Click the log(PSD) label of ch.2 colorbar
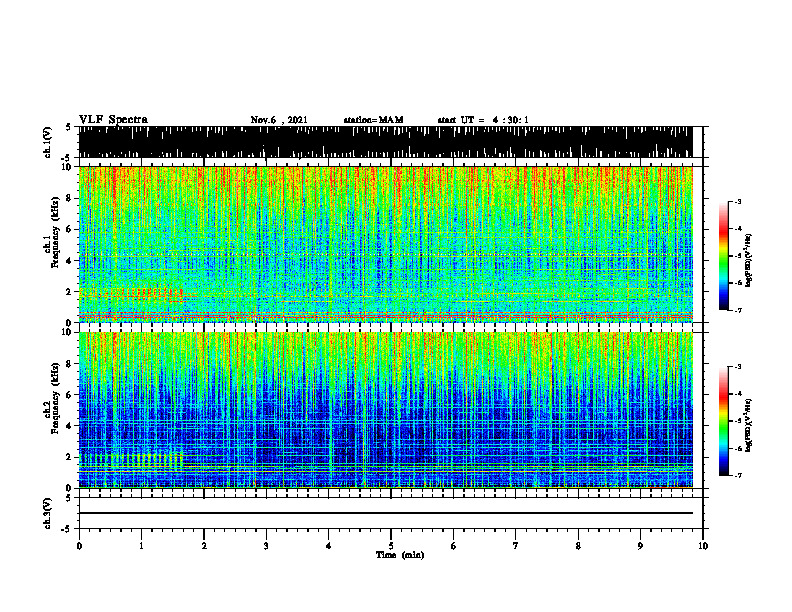The image size is (792, 612). click(x=749, y=425)
